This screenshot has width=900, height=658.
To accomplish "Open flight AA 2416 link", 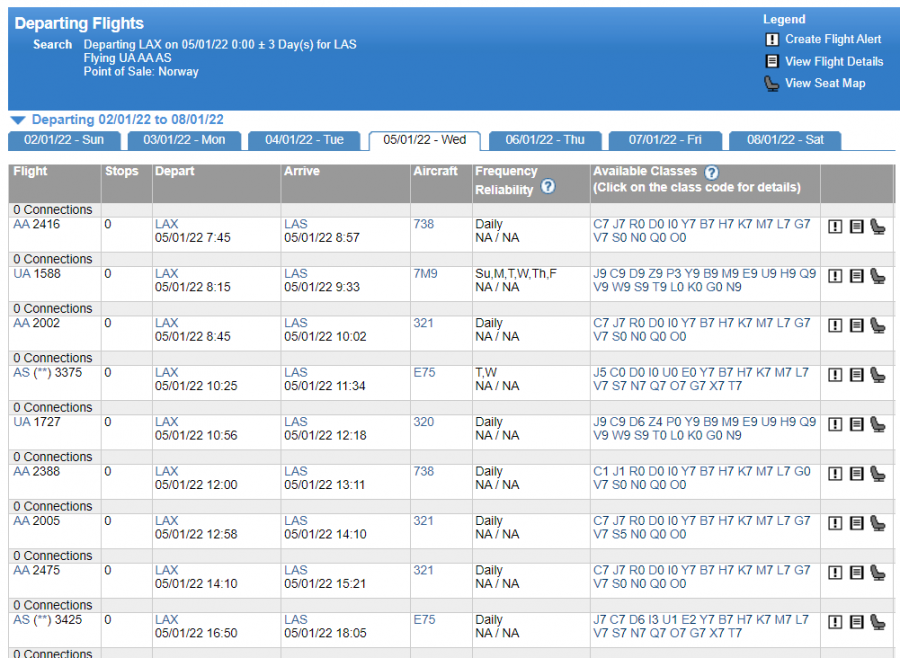I will 36,224.
